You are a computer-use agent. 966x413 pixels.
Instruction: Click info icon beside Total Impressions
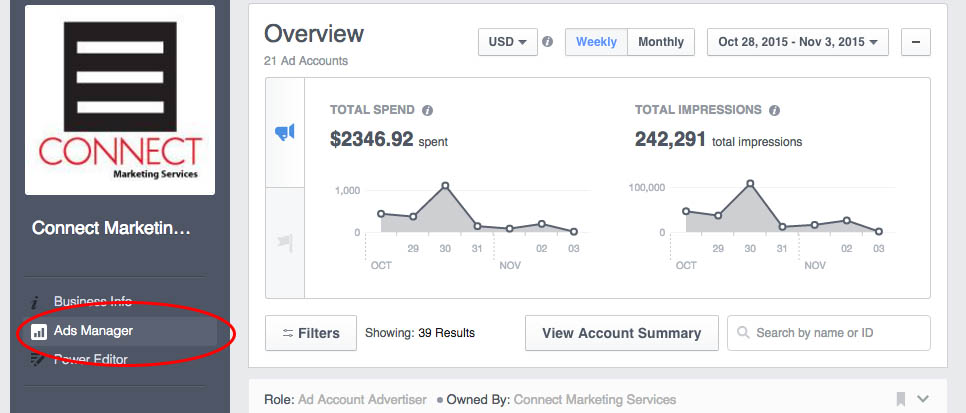(x=775, y=110)
